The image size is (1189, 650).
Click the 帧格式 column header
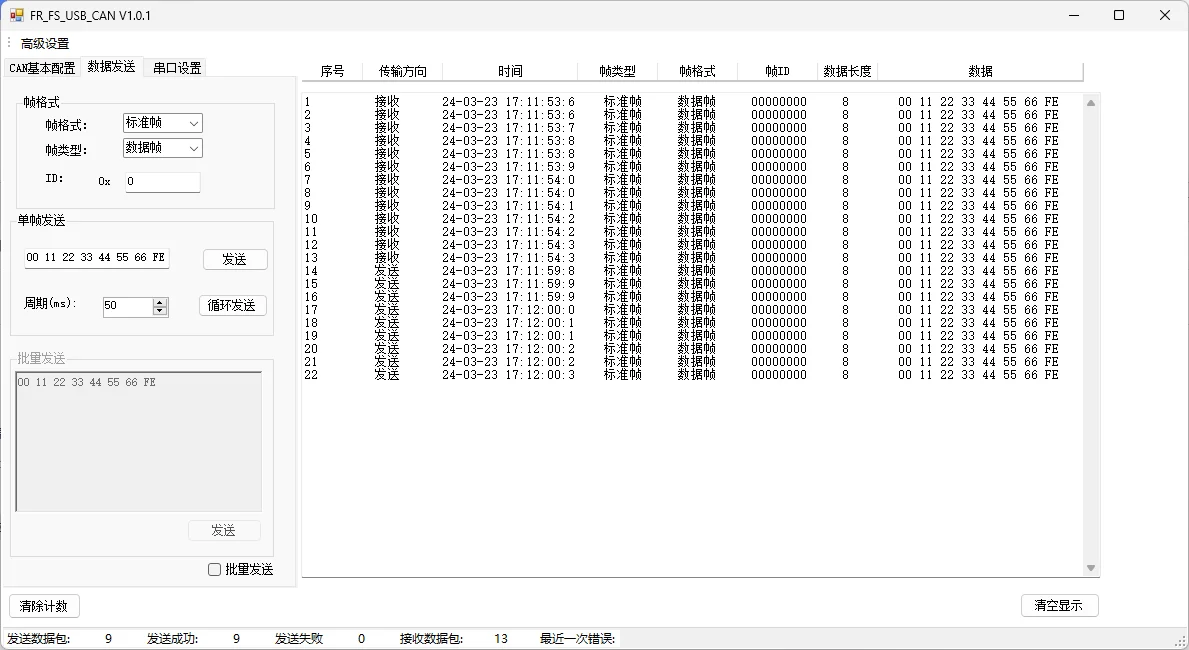(697, 71)
